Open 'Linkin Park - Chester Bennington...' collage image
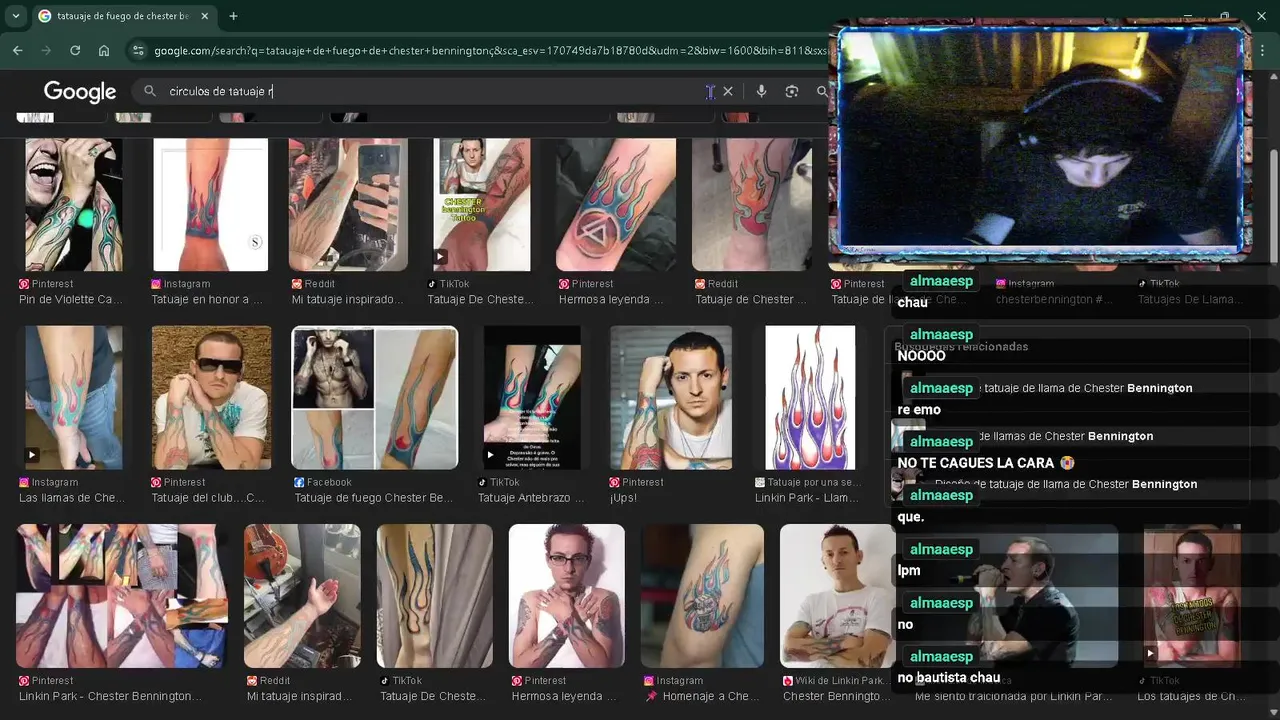Viewport: 1280px width, 720px height. tap(122, 596)
